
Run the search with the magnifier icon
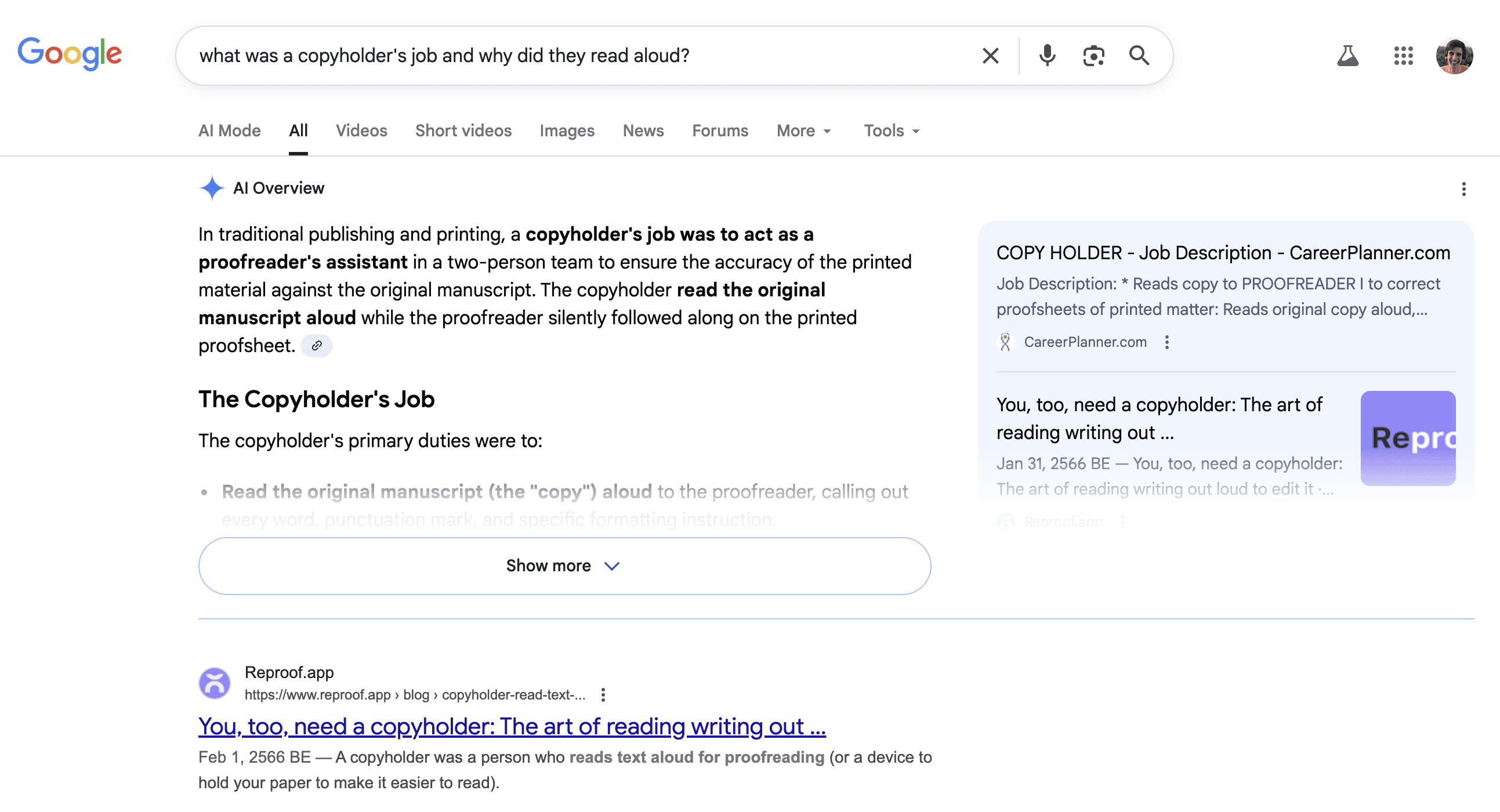tap(1139, 55)
